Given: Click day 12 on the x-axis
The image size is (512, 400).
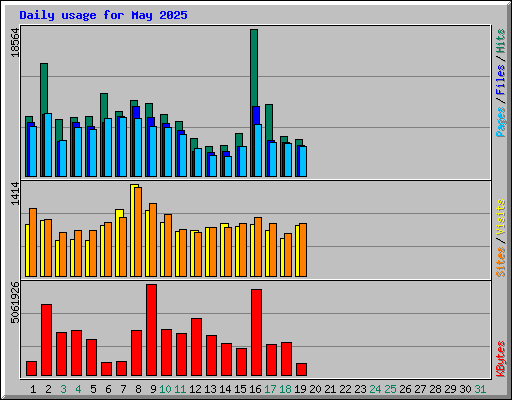Looking at the screenshot, I should (195, 389).
